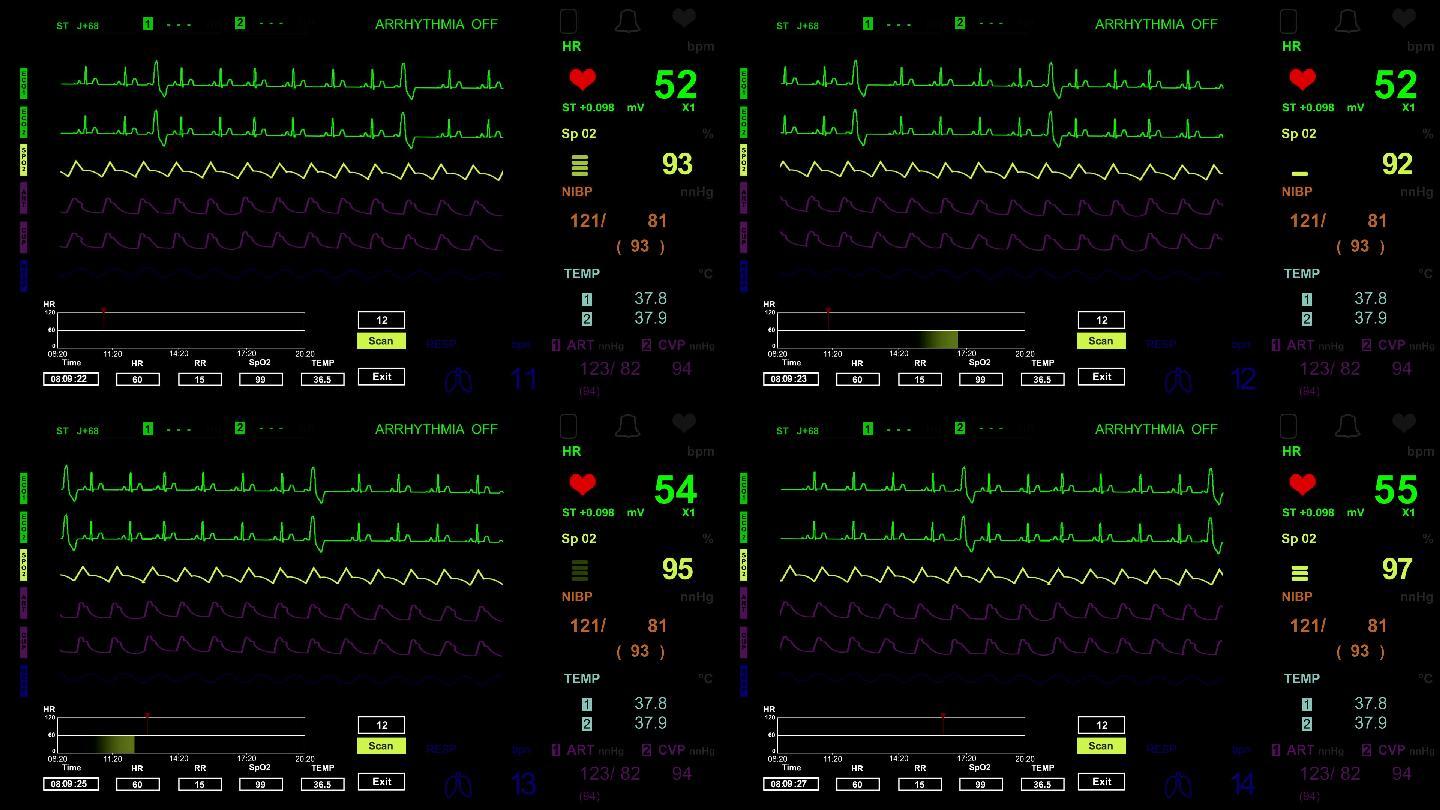Tap the alarm bell icon on the HR 55 monitor
1440x810 pixels.
[1347, 426]
